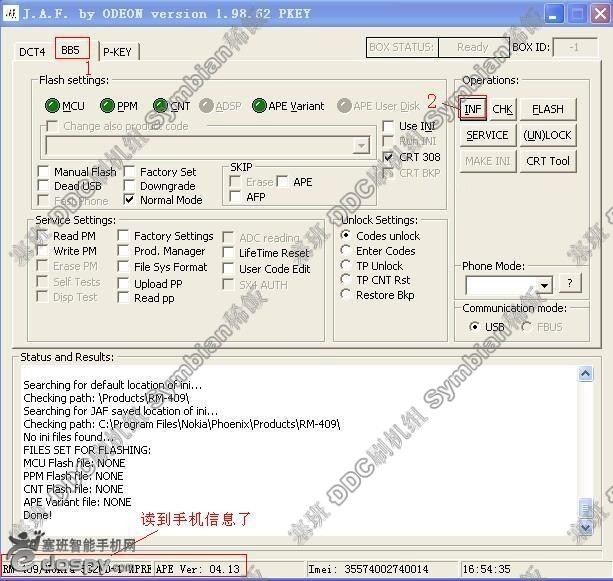Enable the Dead USB checkbox
Screen dimensions: 613x581
43,185
